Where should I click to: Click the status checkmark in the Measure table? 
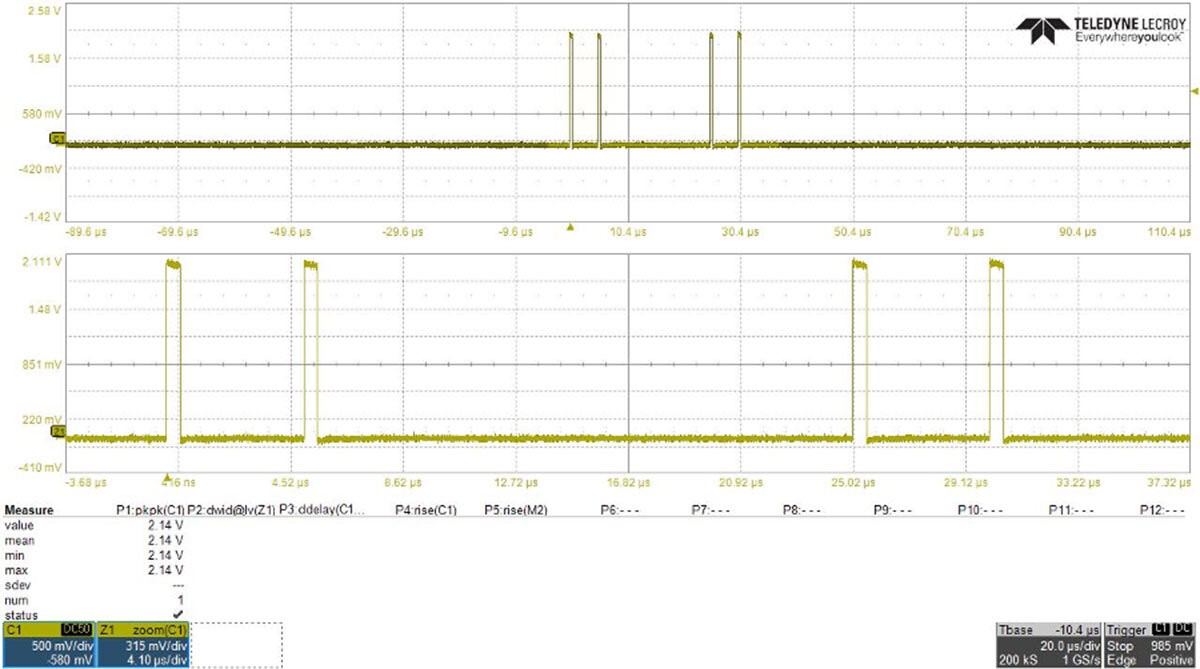(177, 613)
